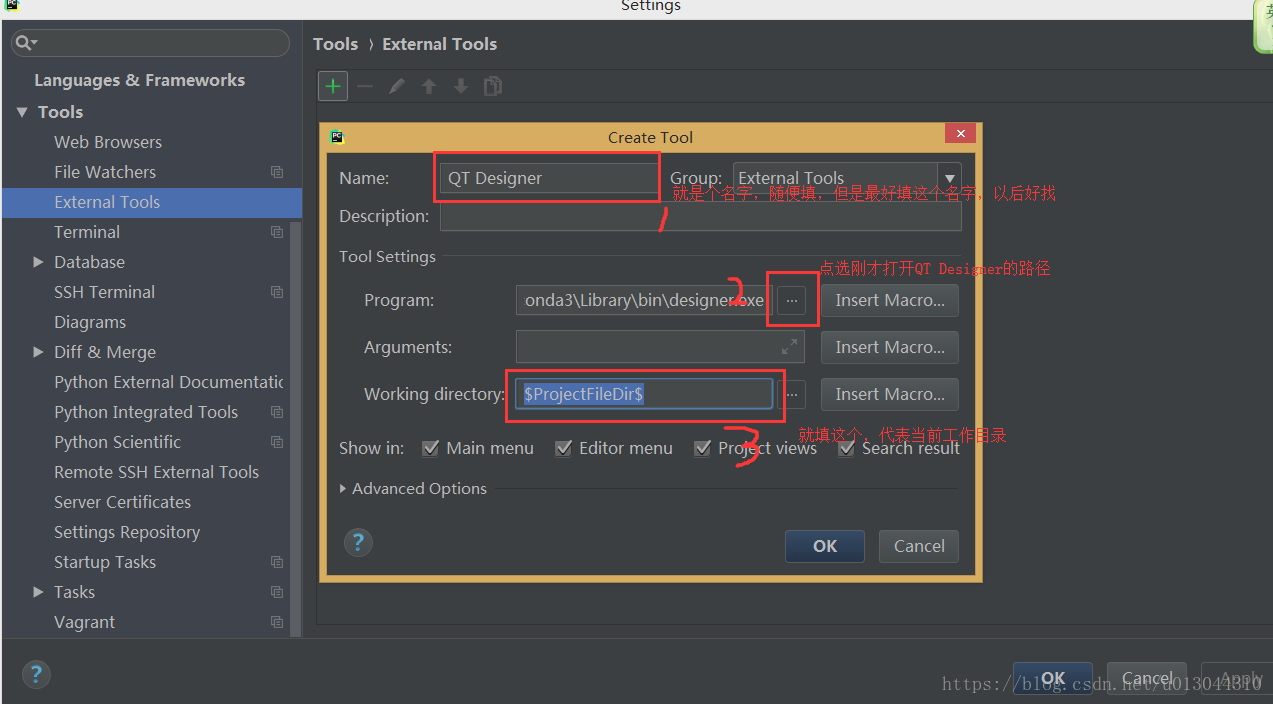Select External Tools in sidebar
Viewport: 1273px width, 704px height.
[x=107, y=202]
